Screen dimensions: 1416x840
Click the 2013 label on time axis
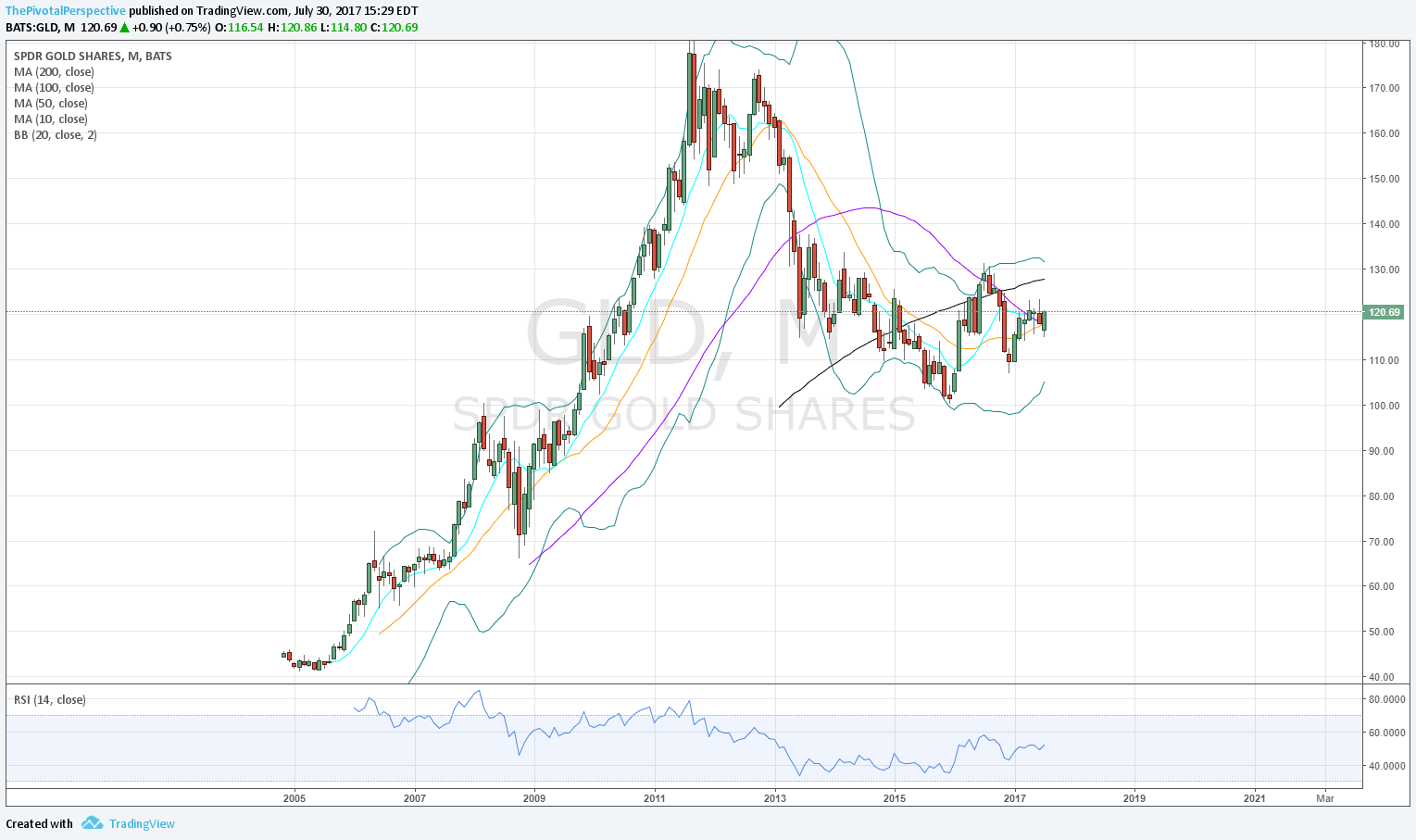coord(775,797)
